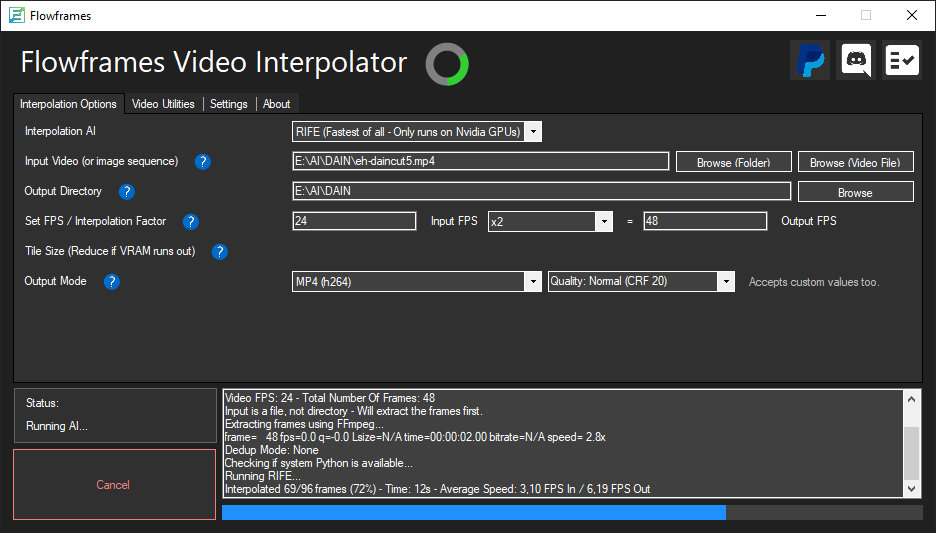The height and width of the screenshot is (533, 936).
Task: Switch to Video Utilities tab
Action: point(163,104)
